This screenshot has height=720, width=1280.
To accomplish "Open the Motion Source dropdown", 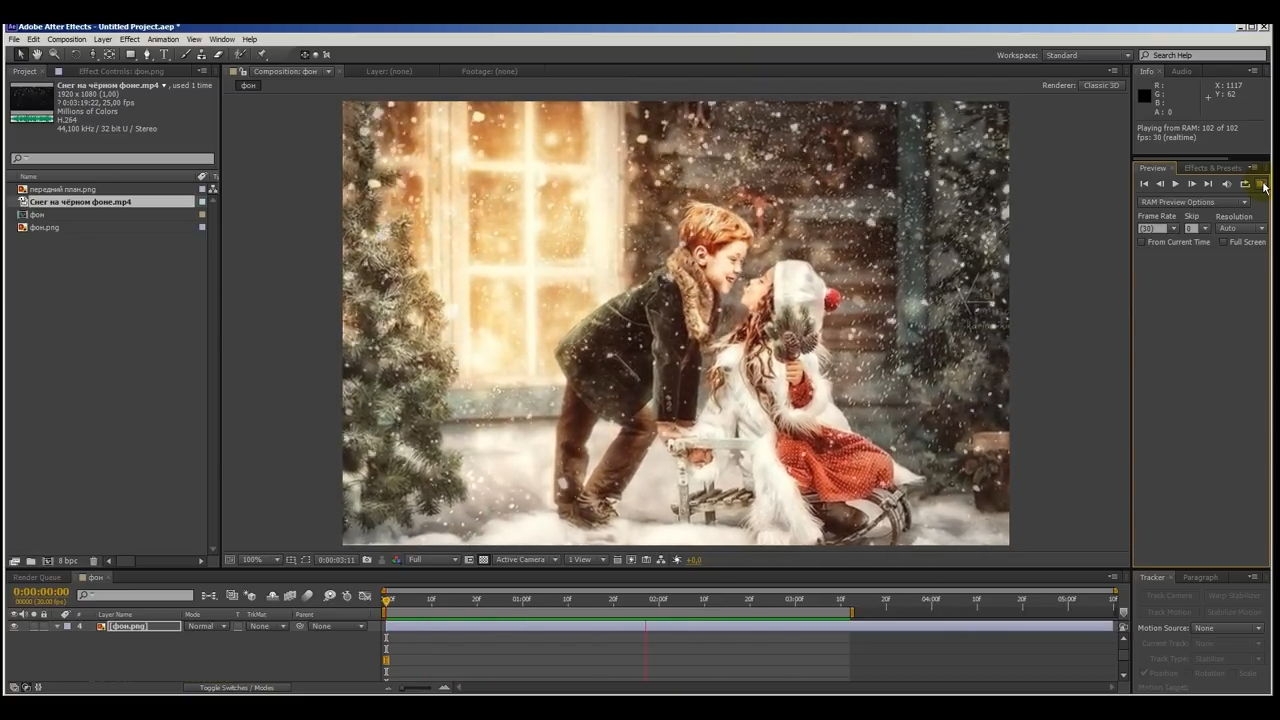I will [x=1228, y=628].
